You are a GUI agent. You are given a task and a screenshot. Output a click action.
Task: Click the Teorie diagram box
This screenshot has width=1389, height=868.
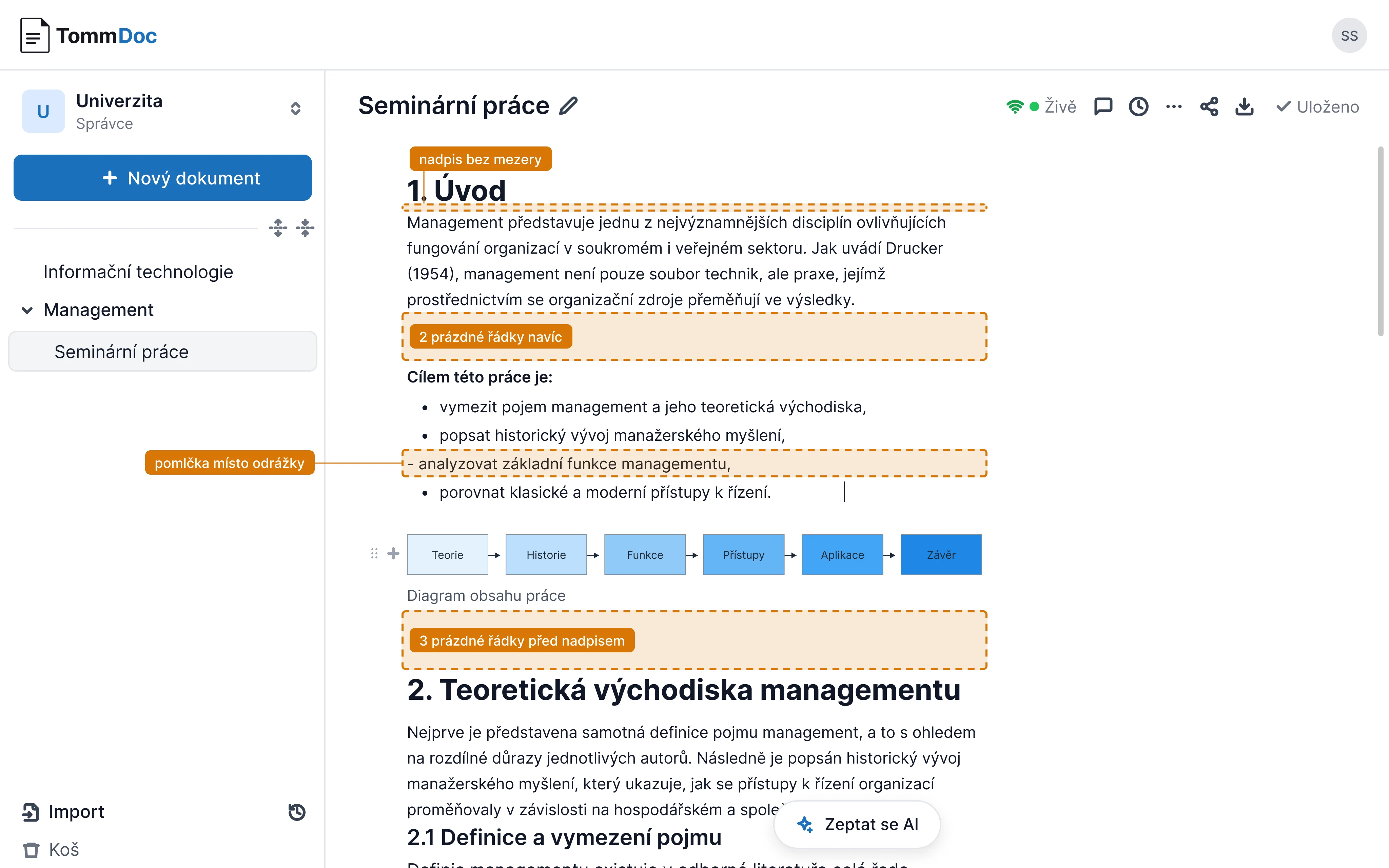click(x=447, y=555)
